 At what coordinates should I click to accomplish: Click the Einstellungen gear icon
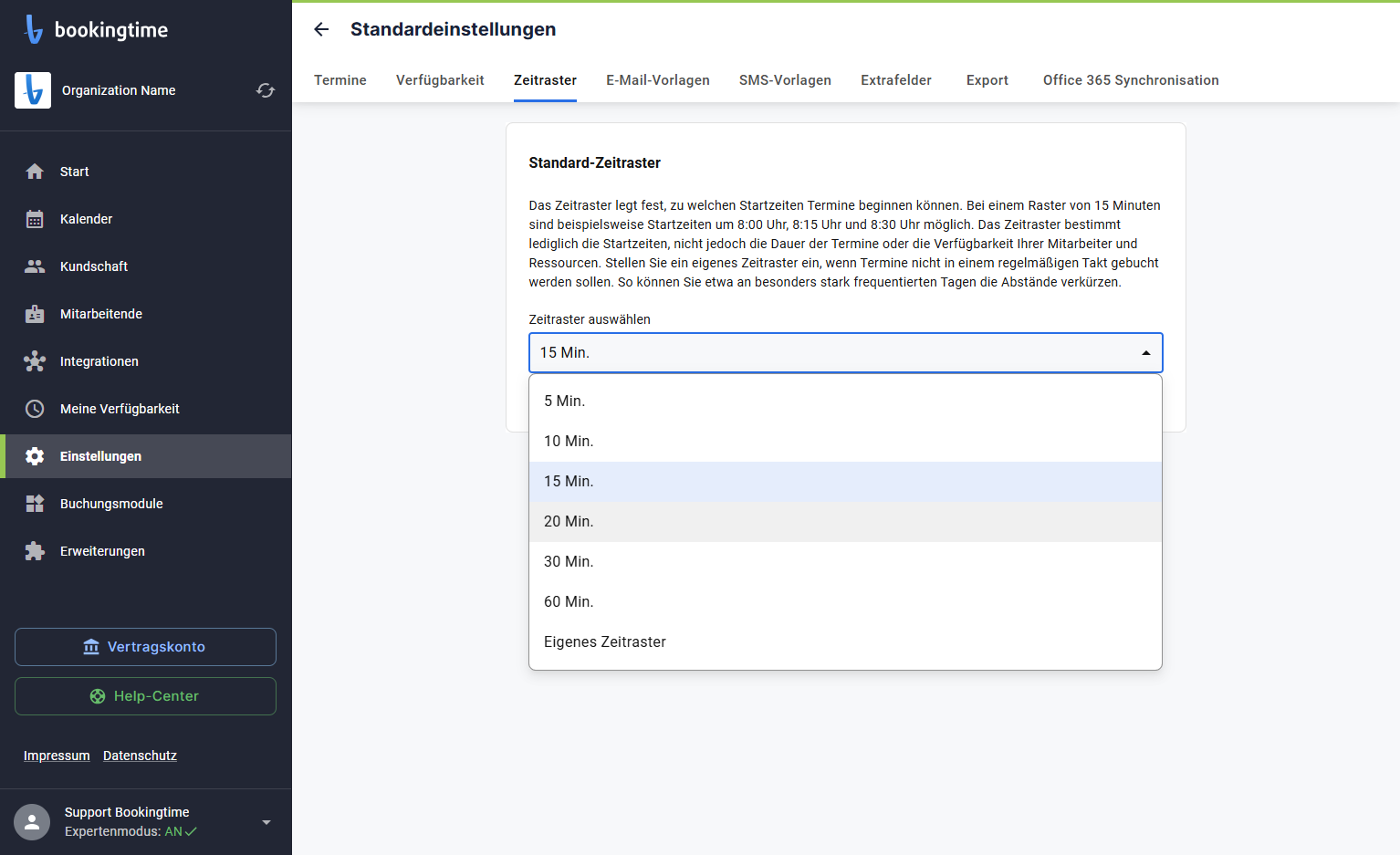click(x=35, y=456)
